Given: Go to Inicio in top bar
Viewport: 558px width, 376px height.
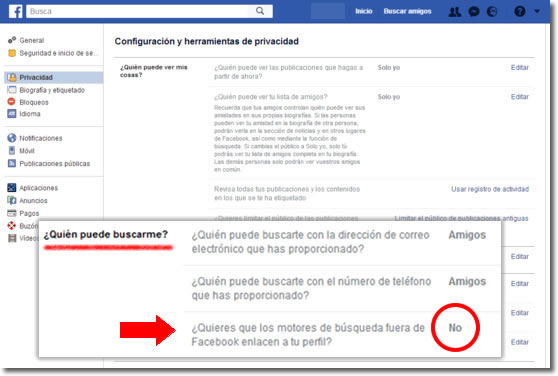Looking at the screenshot, I should pos(364,11).
